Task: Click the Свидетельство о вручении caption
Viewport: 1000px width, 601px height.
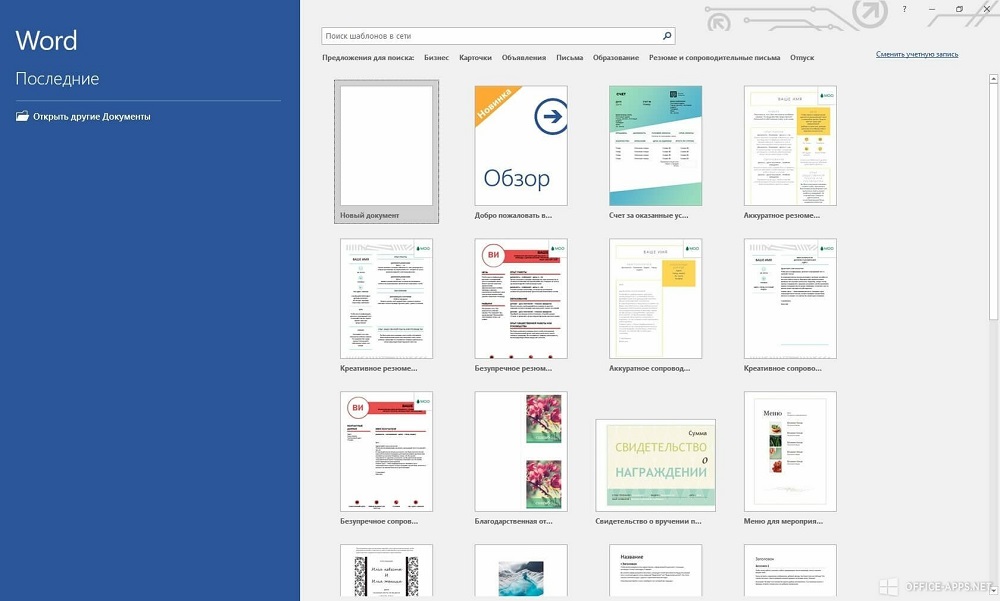Action: (x=649, y=522)
